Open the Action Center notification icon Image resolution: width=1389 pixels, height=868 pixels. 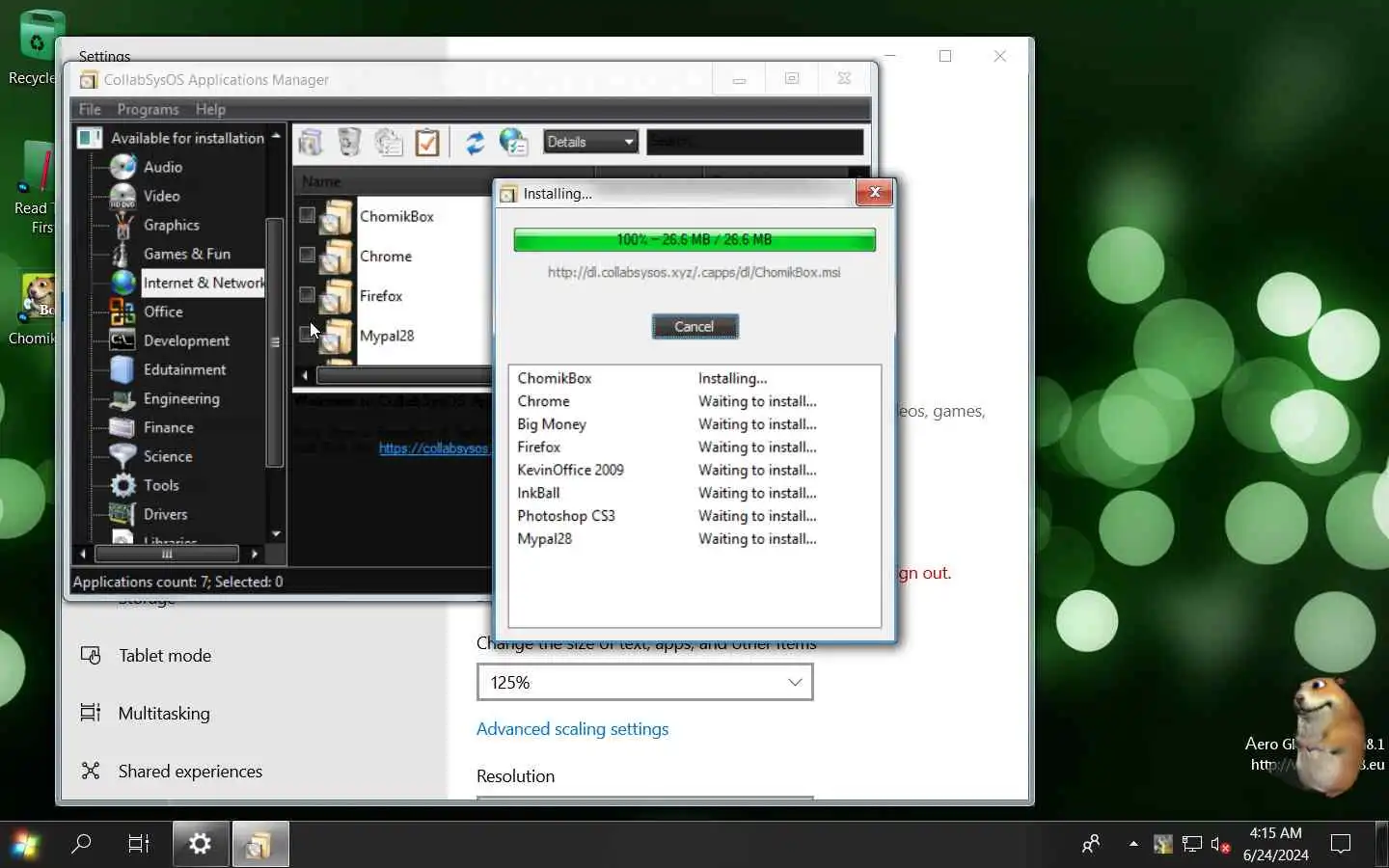coord(1341,845)
